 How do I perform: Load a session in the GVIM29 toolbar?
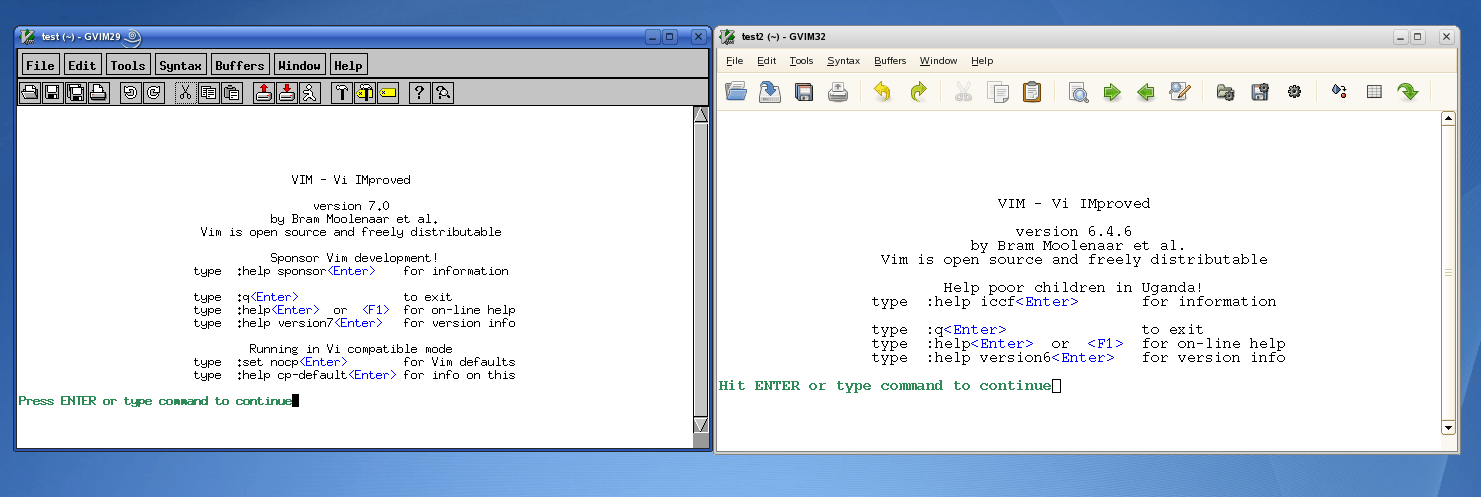coord(263,93)
